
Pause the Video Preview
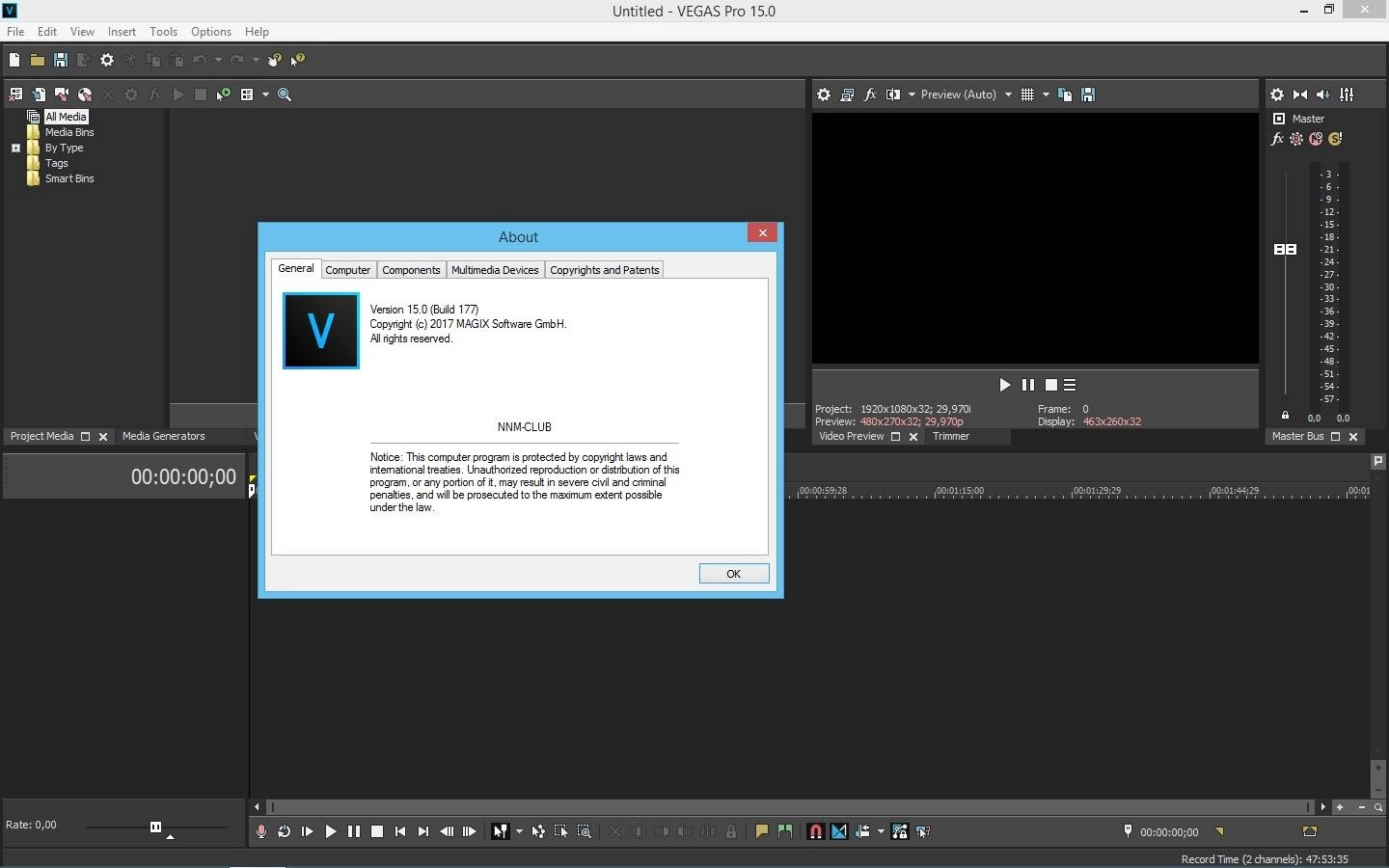(1028, 385)
